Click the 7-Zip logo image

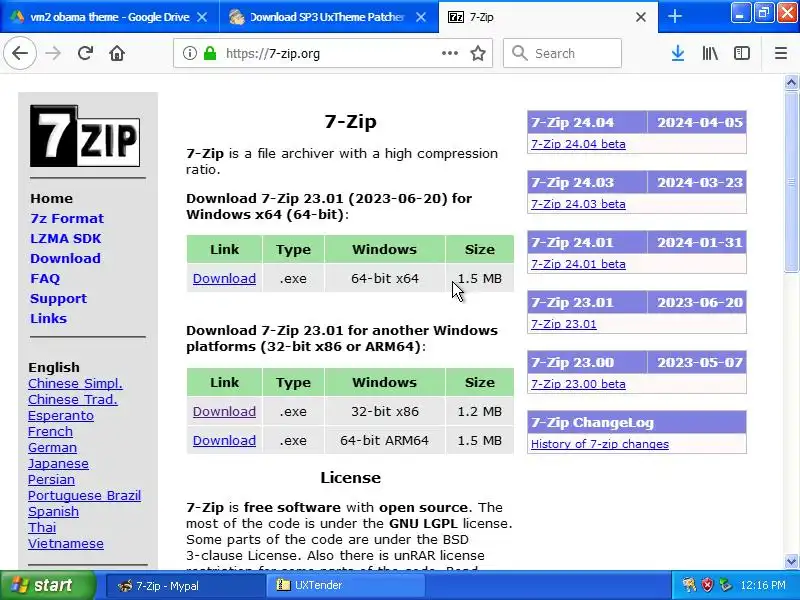(x=85, y=136)
